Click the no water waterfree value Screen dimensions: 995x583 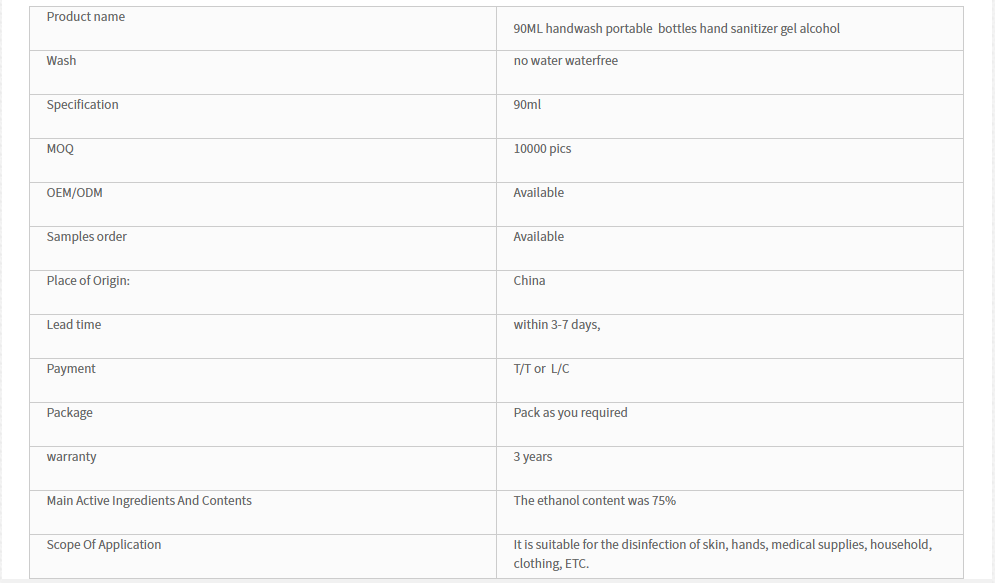click(x=565, y=61)
